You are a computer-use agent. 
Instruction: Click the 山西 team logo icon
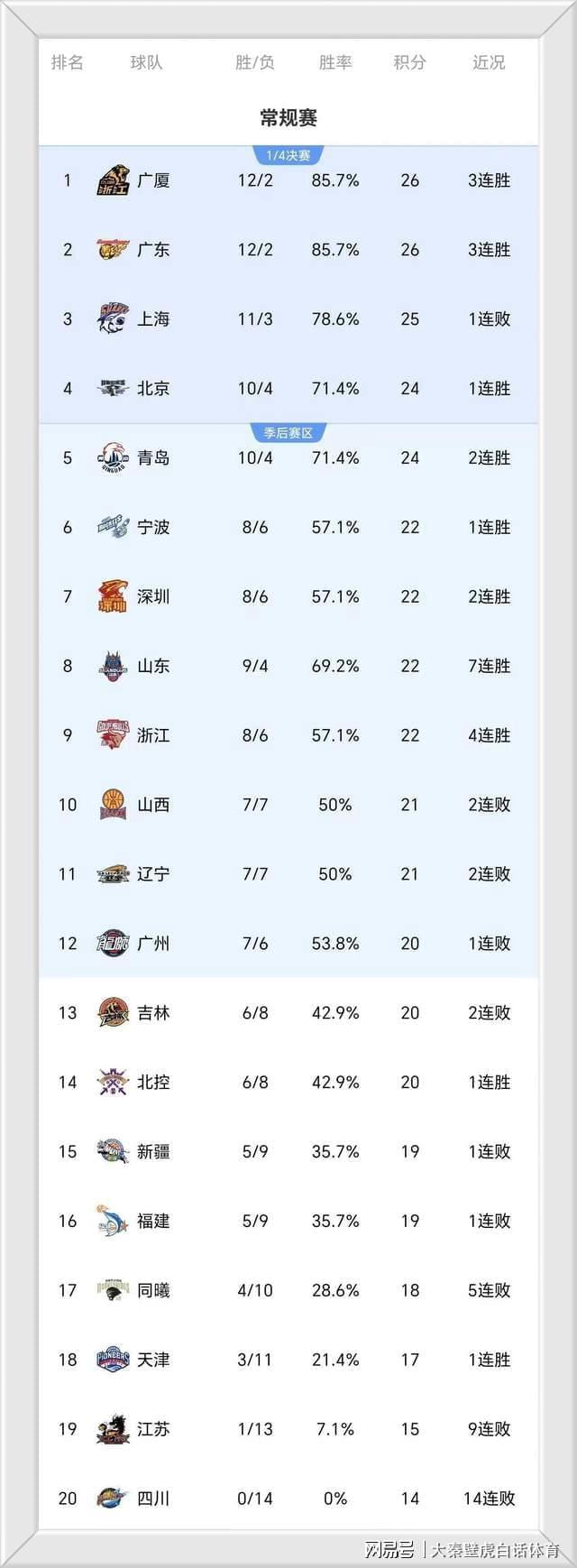(x=114, y=805)
